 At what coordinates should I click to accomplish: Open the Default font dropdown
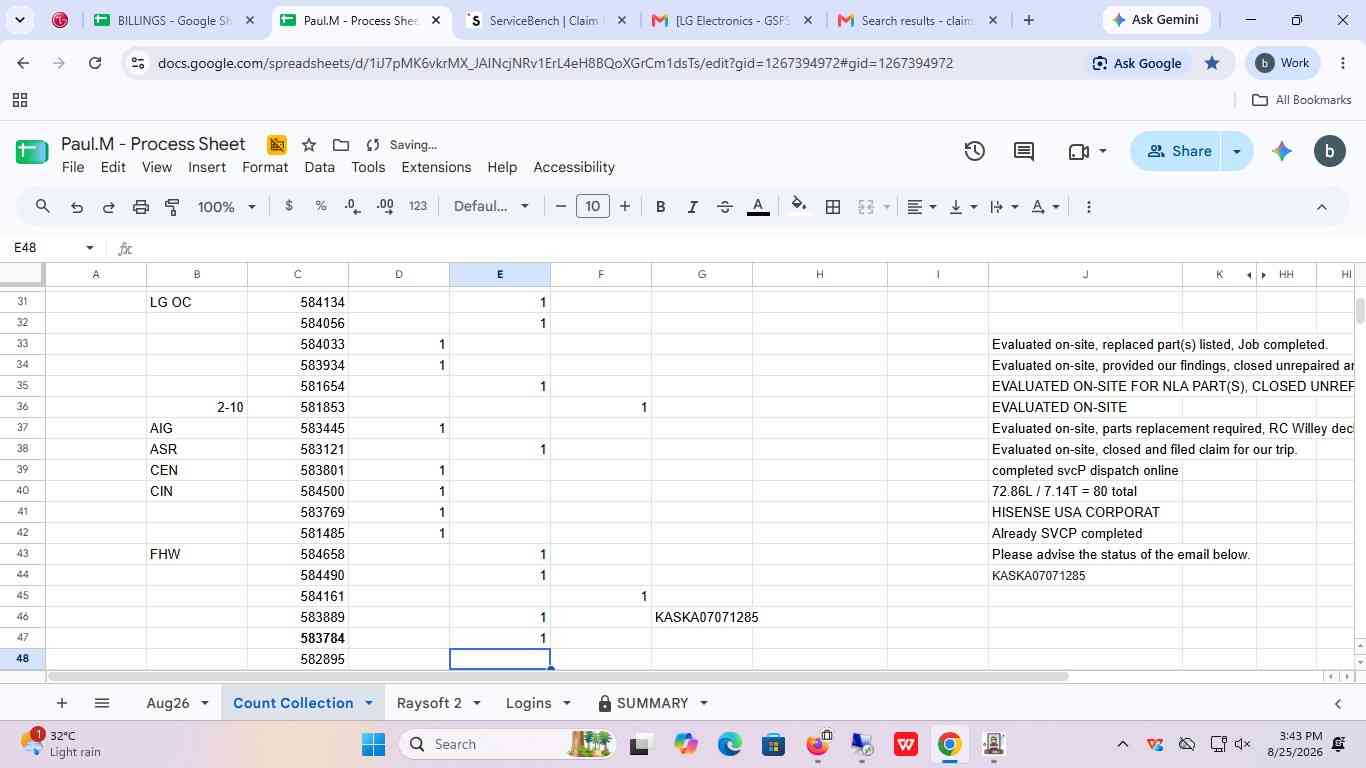click(491, 207)
